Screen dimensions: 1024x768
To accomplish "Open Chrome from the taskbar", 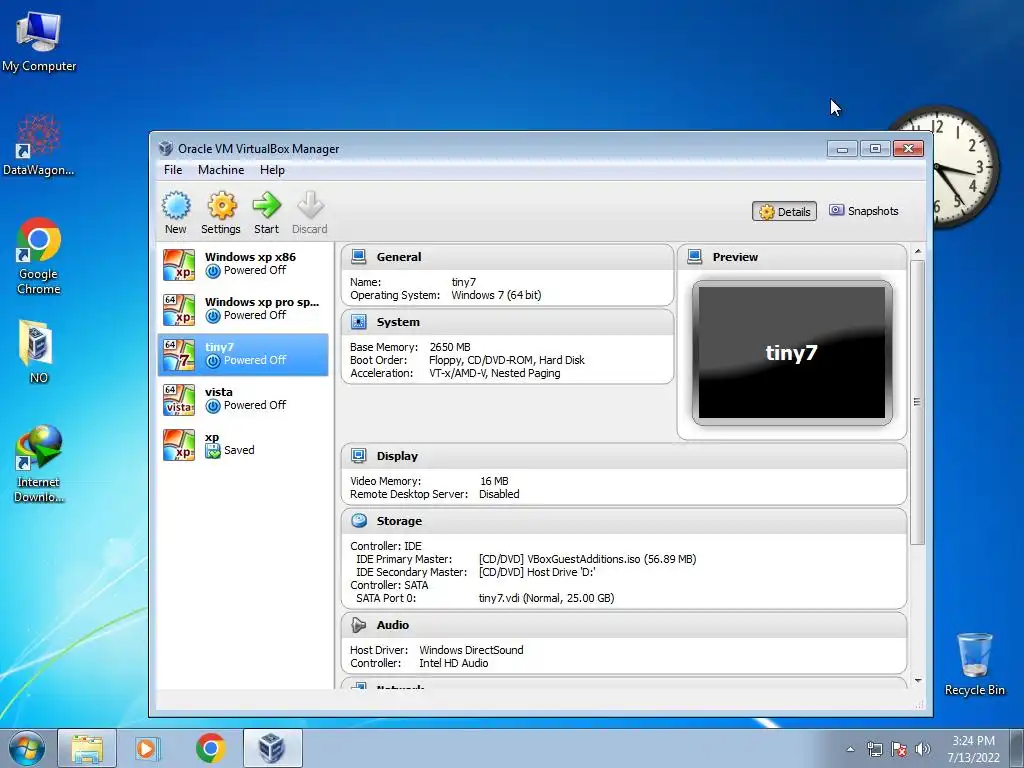I will (x=210, y=748).
